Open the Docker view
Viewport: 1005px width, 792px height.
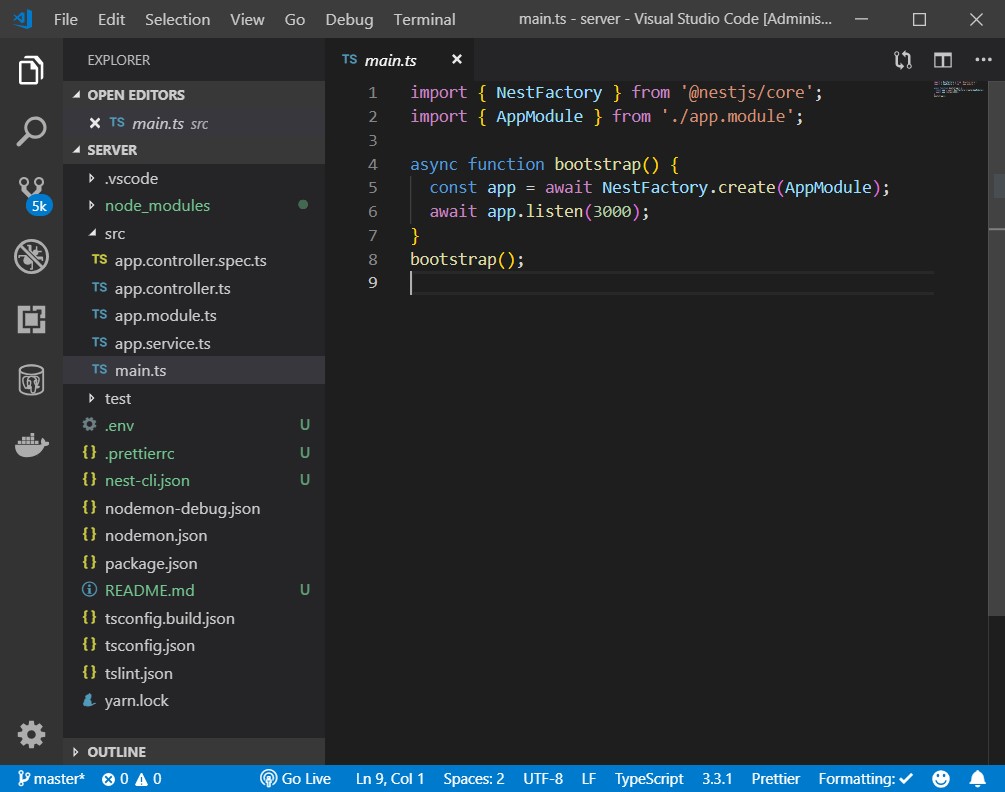31,444
